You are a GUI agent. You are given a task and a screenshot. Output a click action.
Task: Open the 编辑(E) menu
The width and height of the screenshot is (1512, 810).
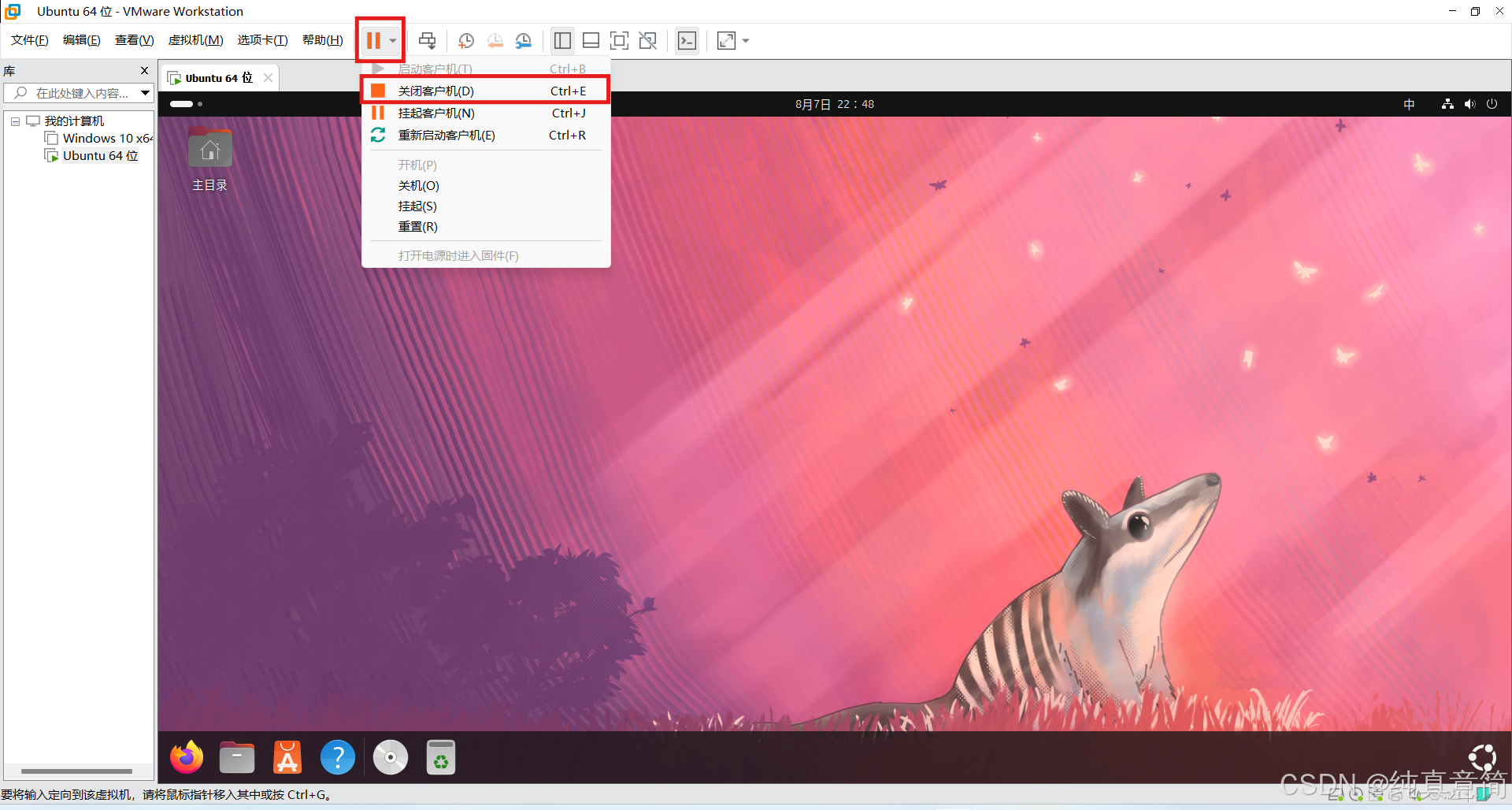[x=82, y=40]
